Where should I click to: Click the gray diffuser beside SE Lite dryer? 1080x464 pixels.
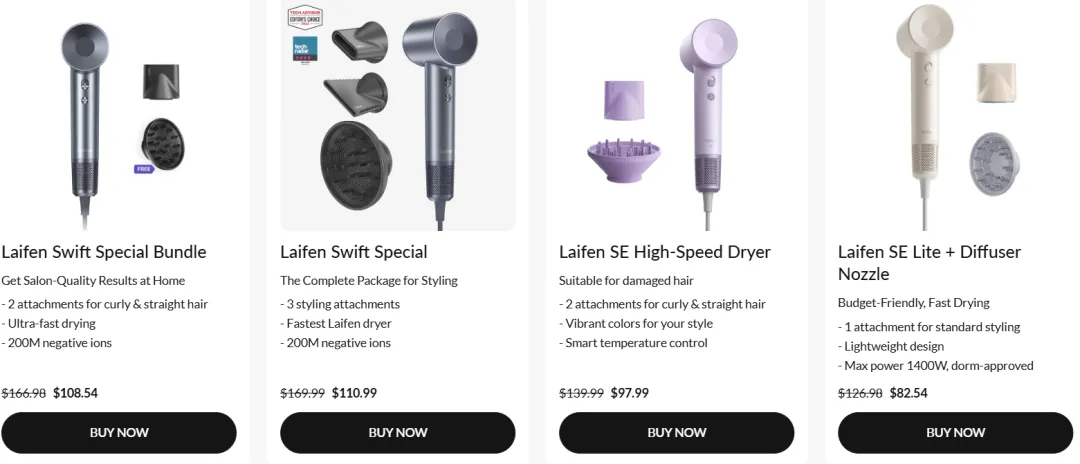click(997, 164)
